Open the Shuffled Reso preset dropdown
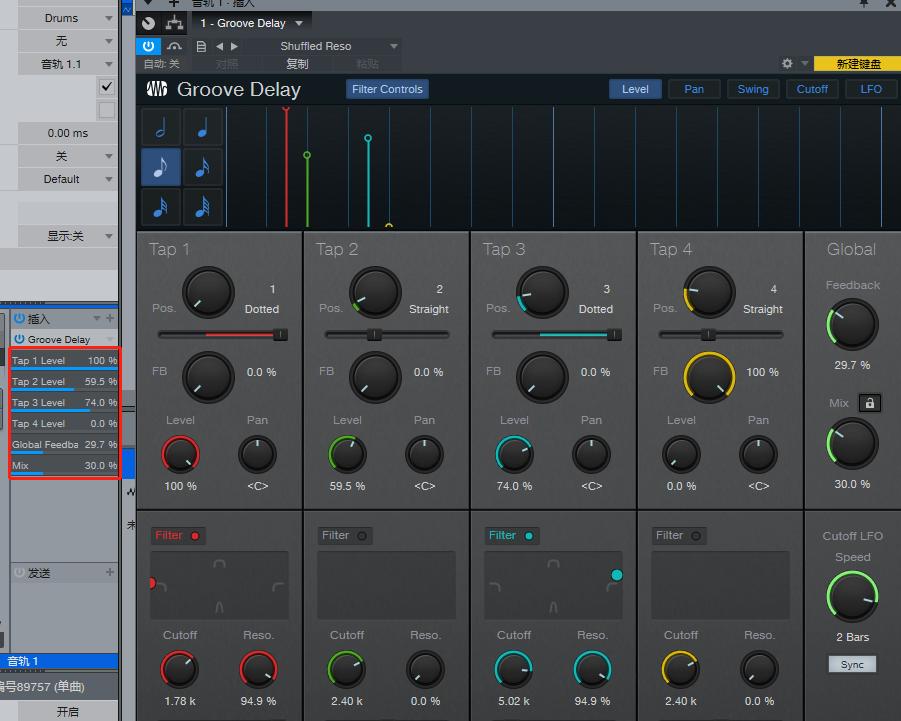This screenshot has height=721, width=901. (338, 46)
